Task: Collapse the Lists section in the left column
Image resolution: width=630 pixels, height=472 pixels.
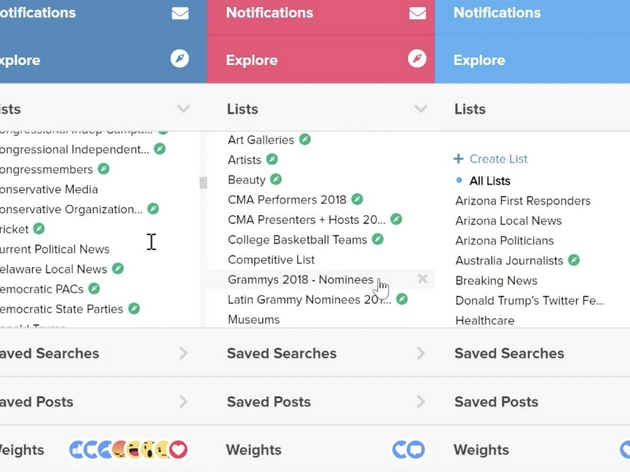Action: (183, 109)
